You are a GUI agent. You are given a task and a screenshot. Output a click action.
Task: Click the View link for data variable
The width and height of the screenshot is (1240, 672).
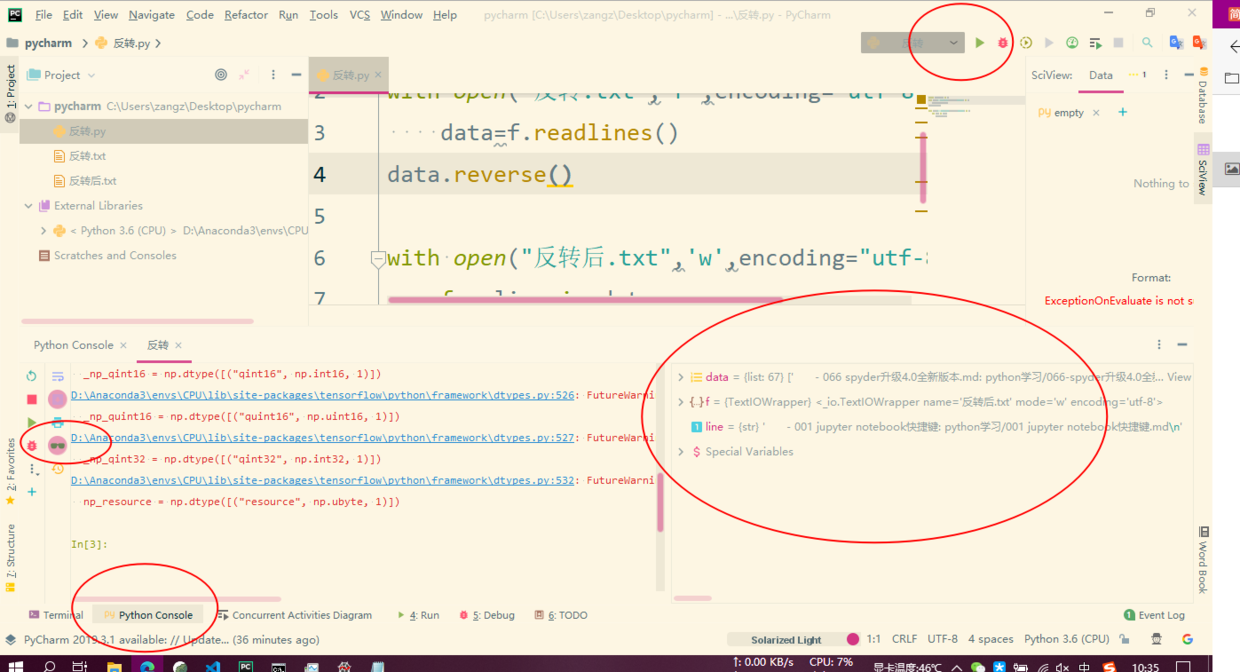tap(1179, 377)
